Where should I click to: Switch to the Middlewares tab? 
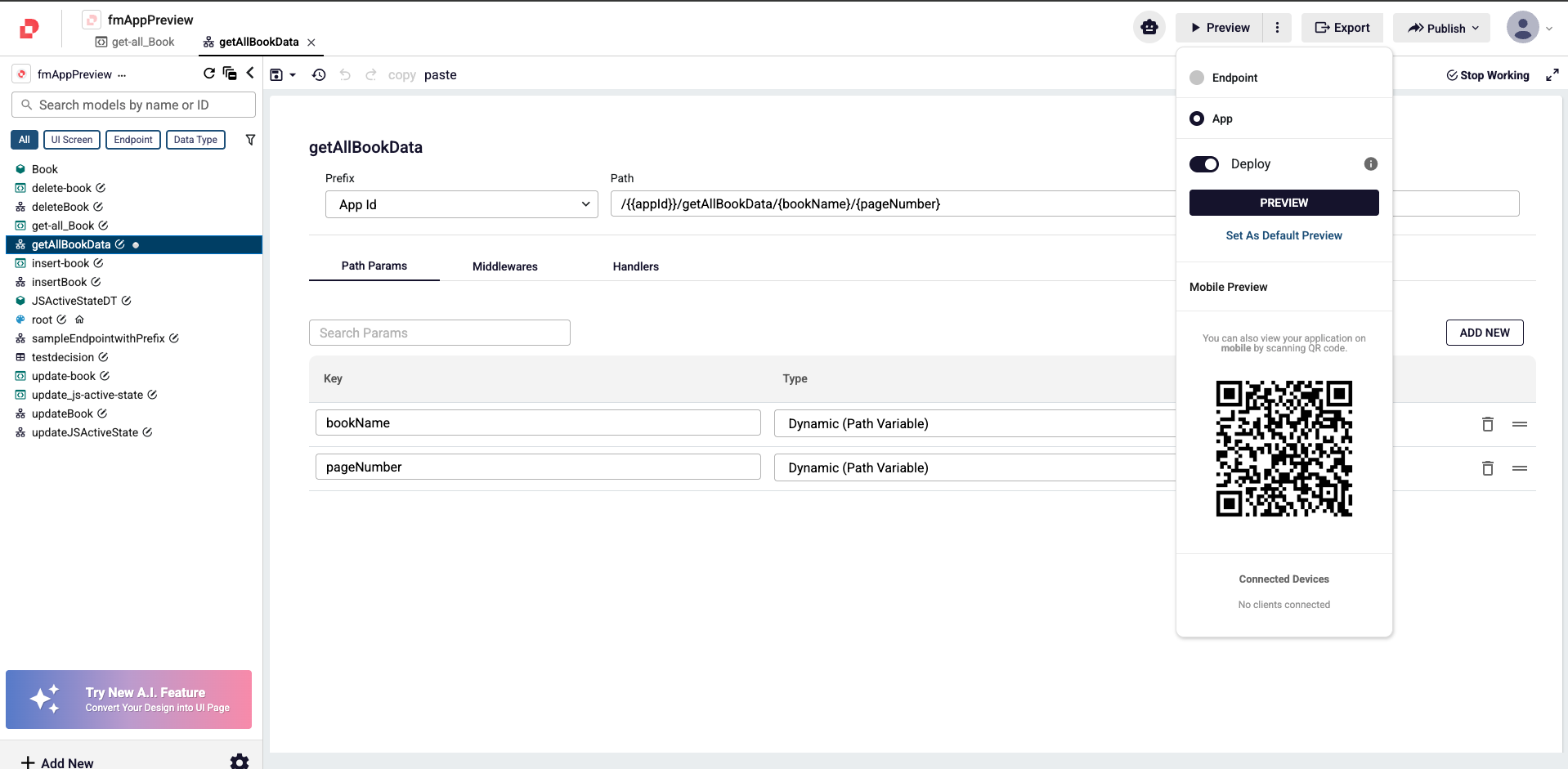pyautogui.click(x=504, y=266)
